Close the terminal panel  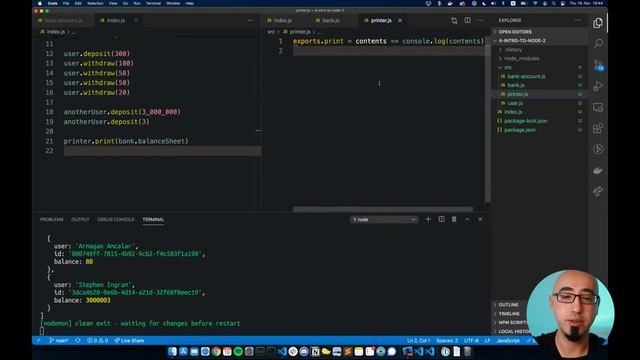pyautogui.click(x=480, y=219)
